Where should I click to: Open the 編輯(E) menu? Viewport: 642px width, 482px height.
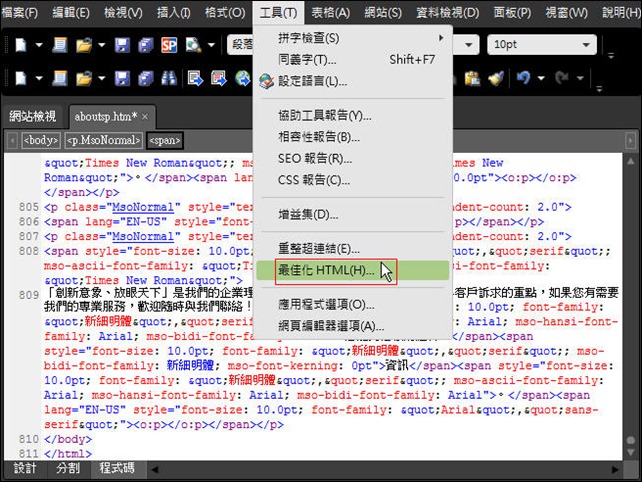click(71, 13)
